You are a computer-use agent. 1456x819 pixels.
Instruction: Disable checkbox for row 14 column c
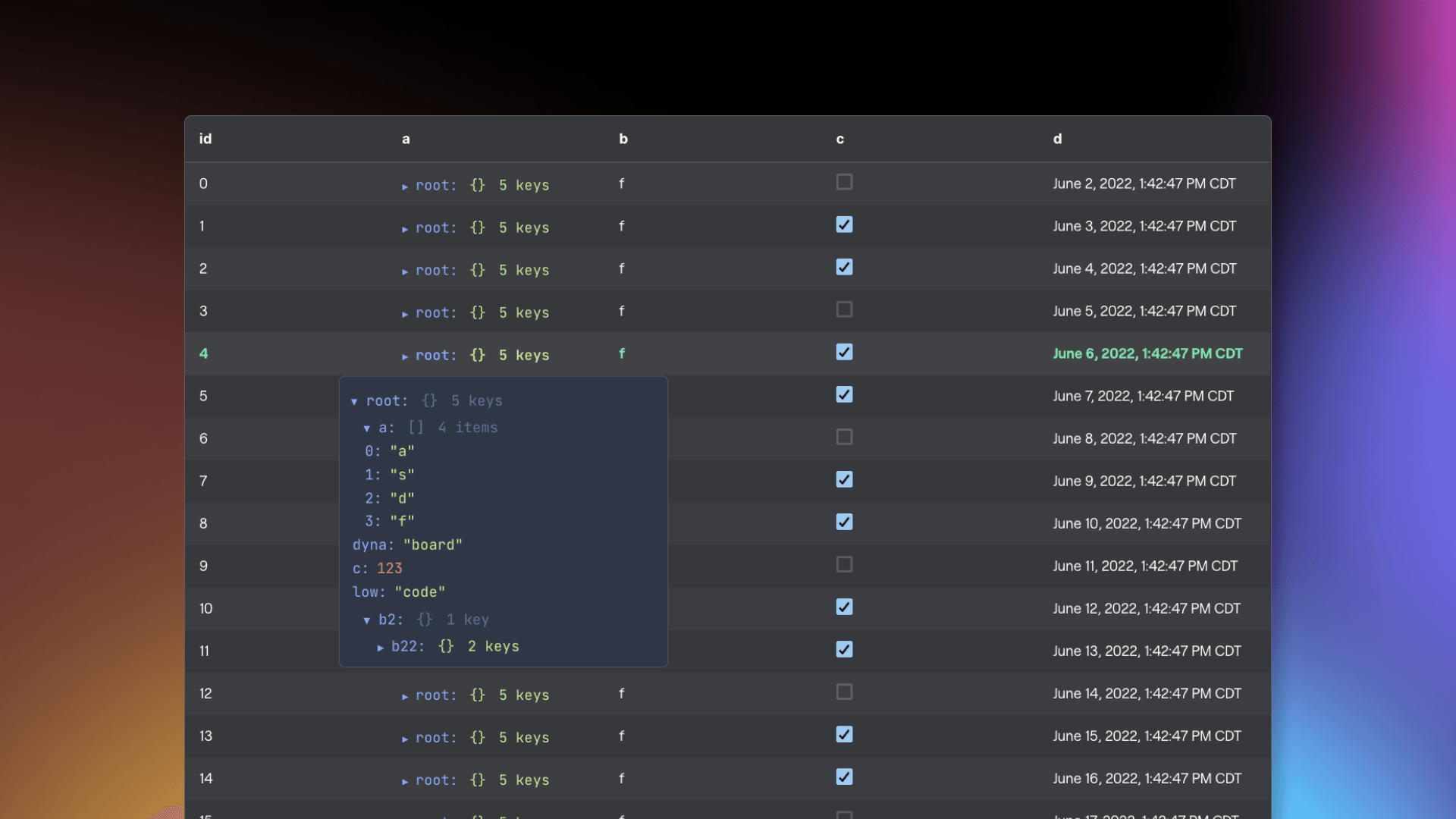[844, 777]
